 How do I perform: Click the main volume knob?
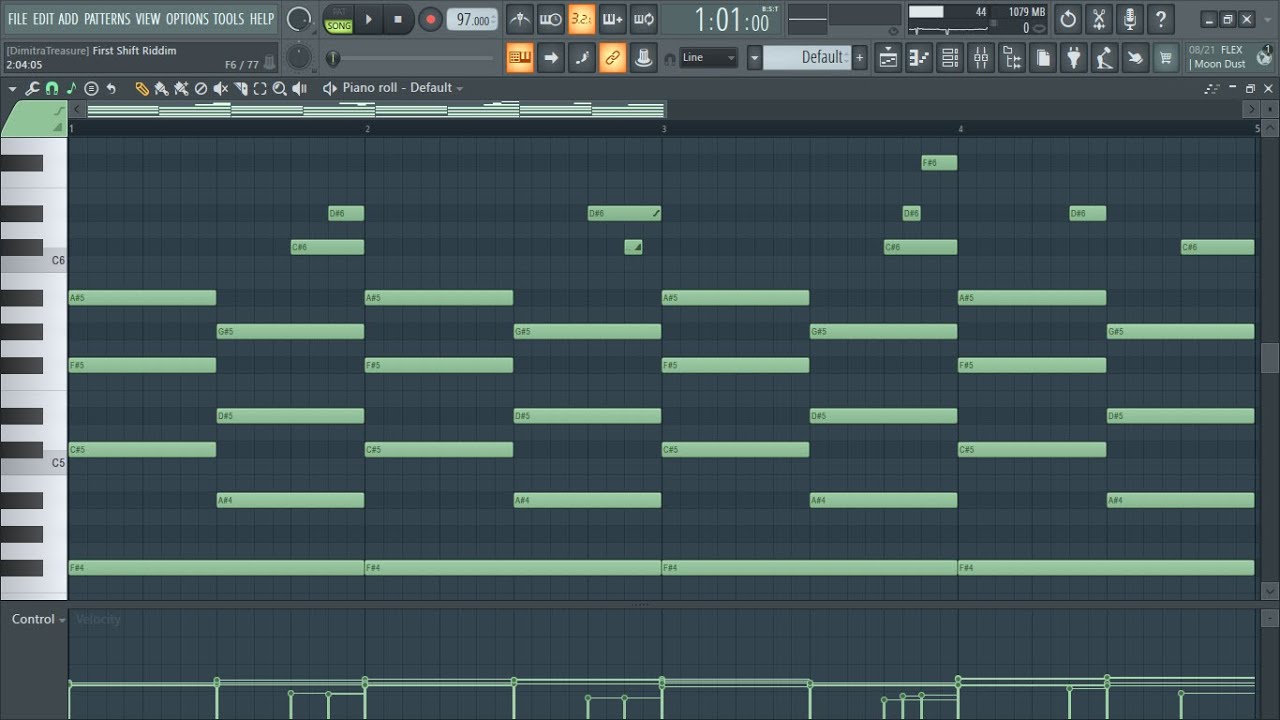[299, 19]
